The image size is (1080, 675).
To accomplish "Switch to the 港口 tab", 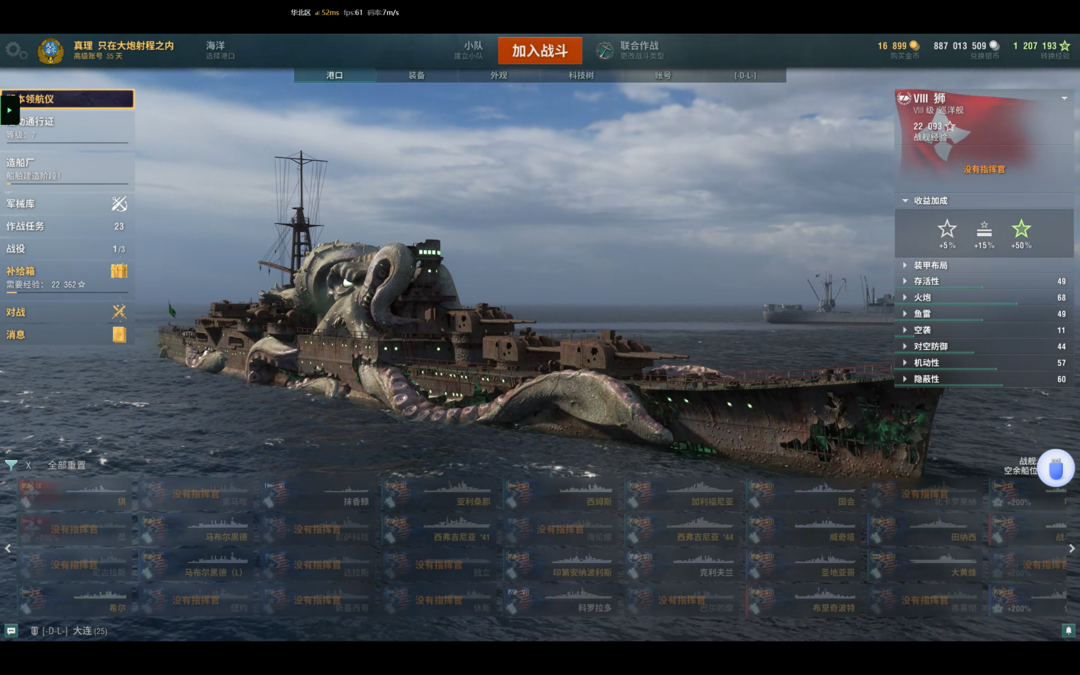I will pyautogui.click(x=335, y=75).
